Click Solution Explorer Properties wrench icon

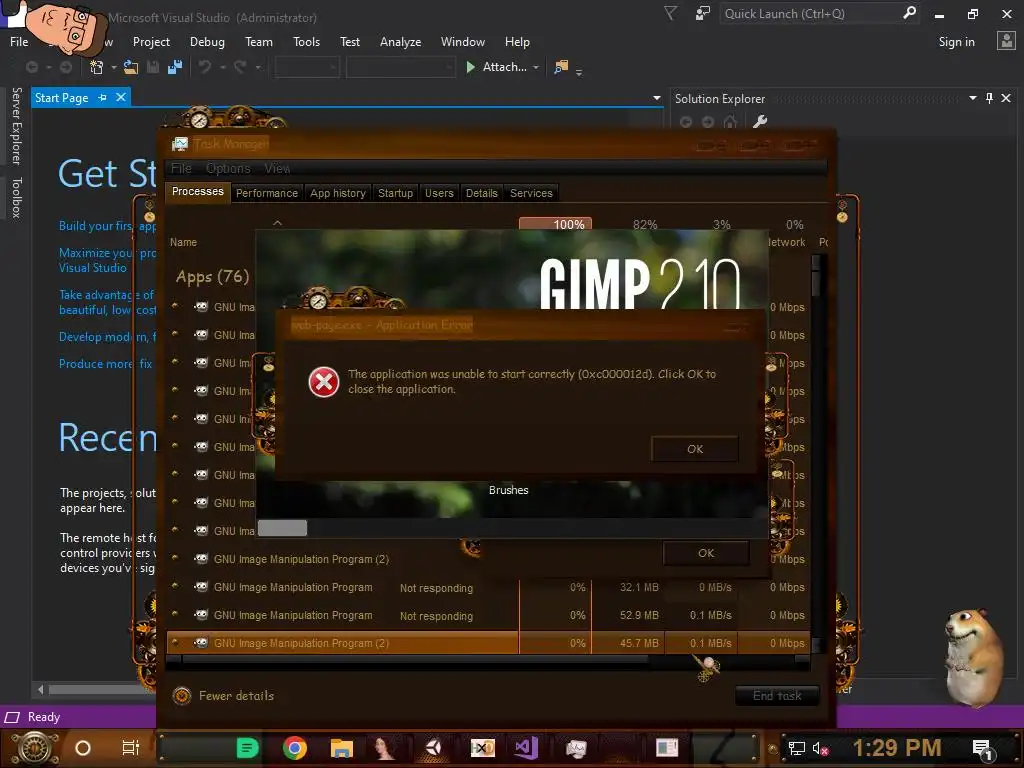(x=760, y=122)
